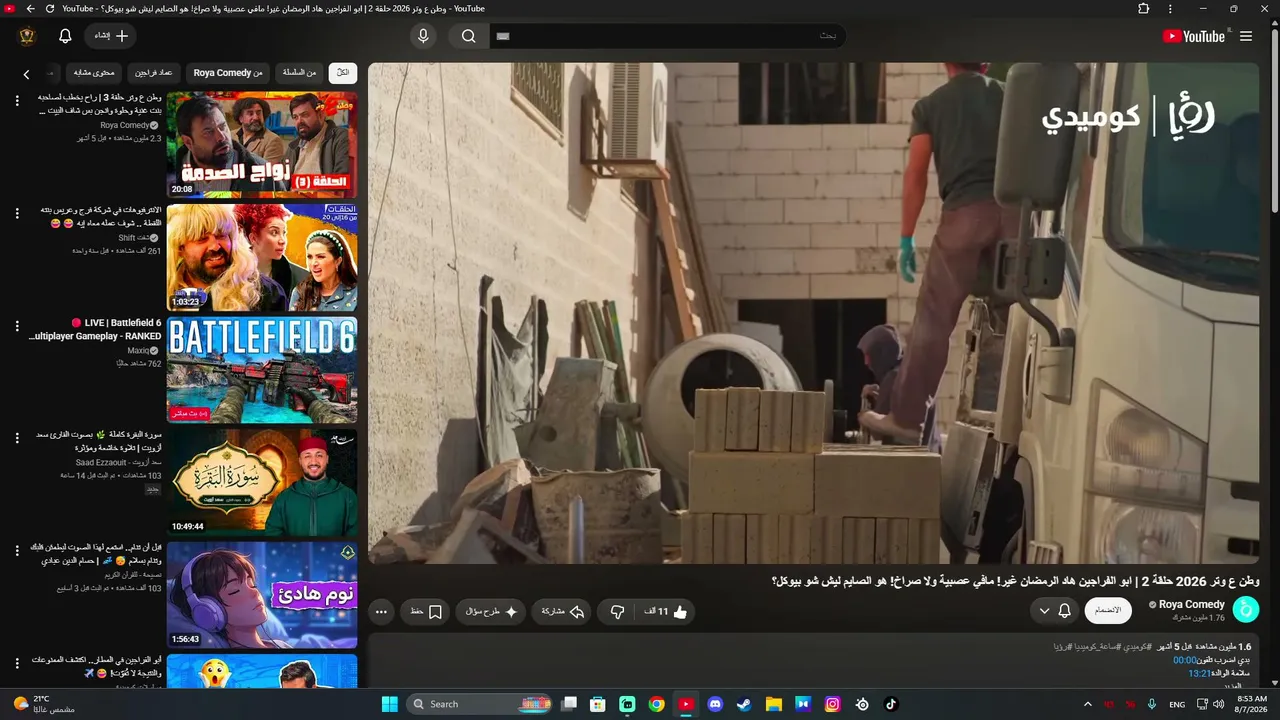Open the weather widget showing 21°C
Image resolution: width=1280 pixels, height=720 pixels.
tap(43, 704)
